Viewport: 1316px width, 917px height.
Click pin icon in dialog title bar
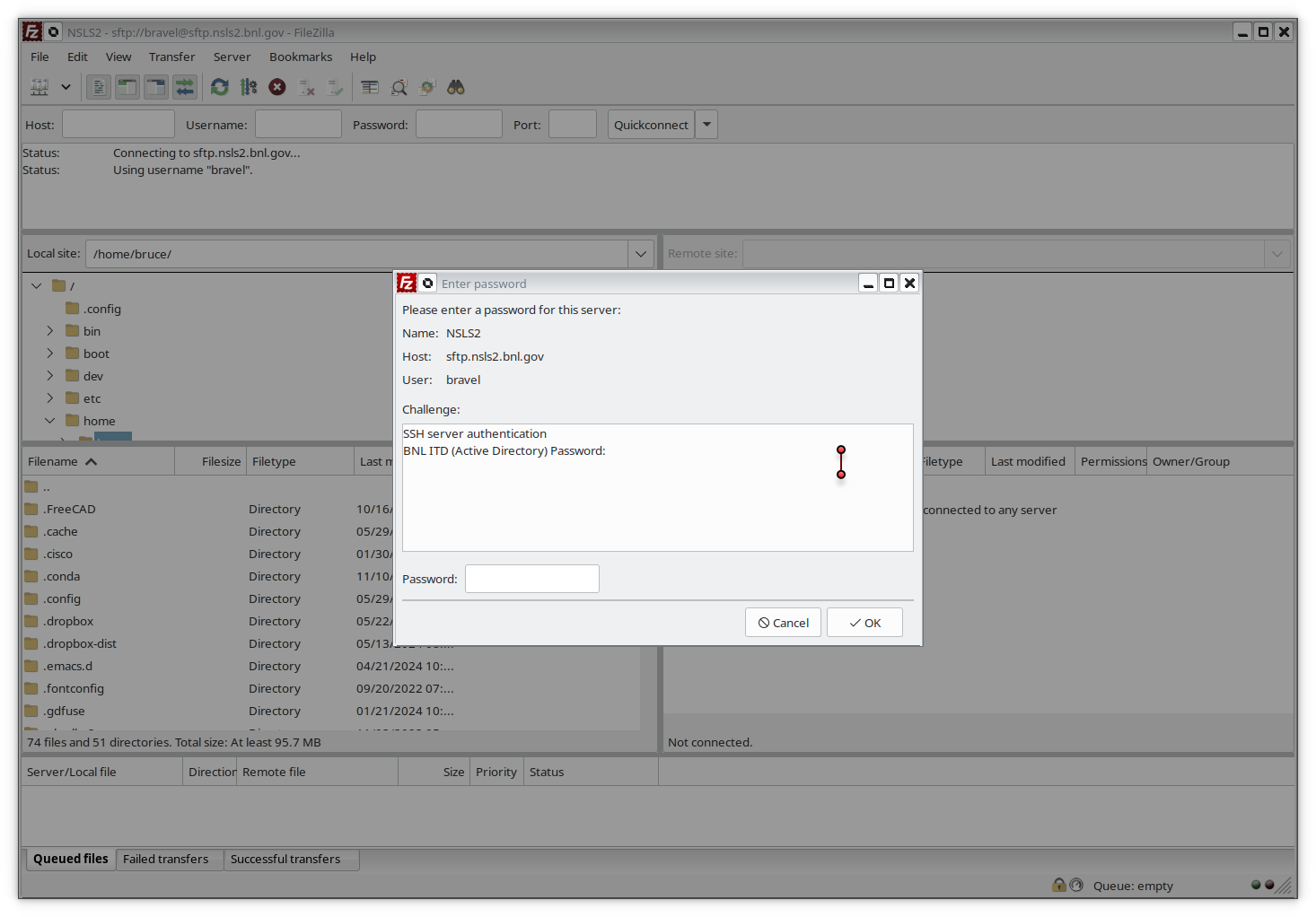point(428,284)
